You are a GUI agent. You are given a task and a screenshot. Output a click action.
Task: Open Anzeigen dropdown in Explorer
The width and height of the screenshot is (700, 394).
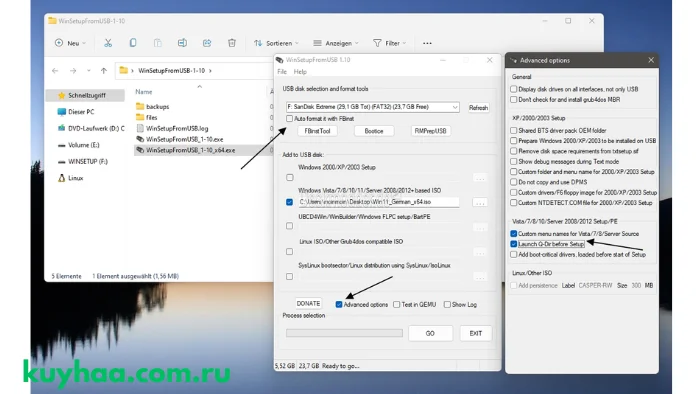(336, 43)
